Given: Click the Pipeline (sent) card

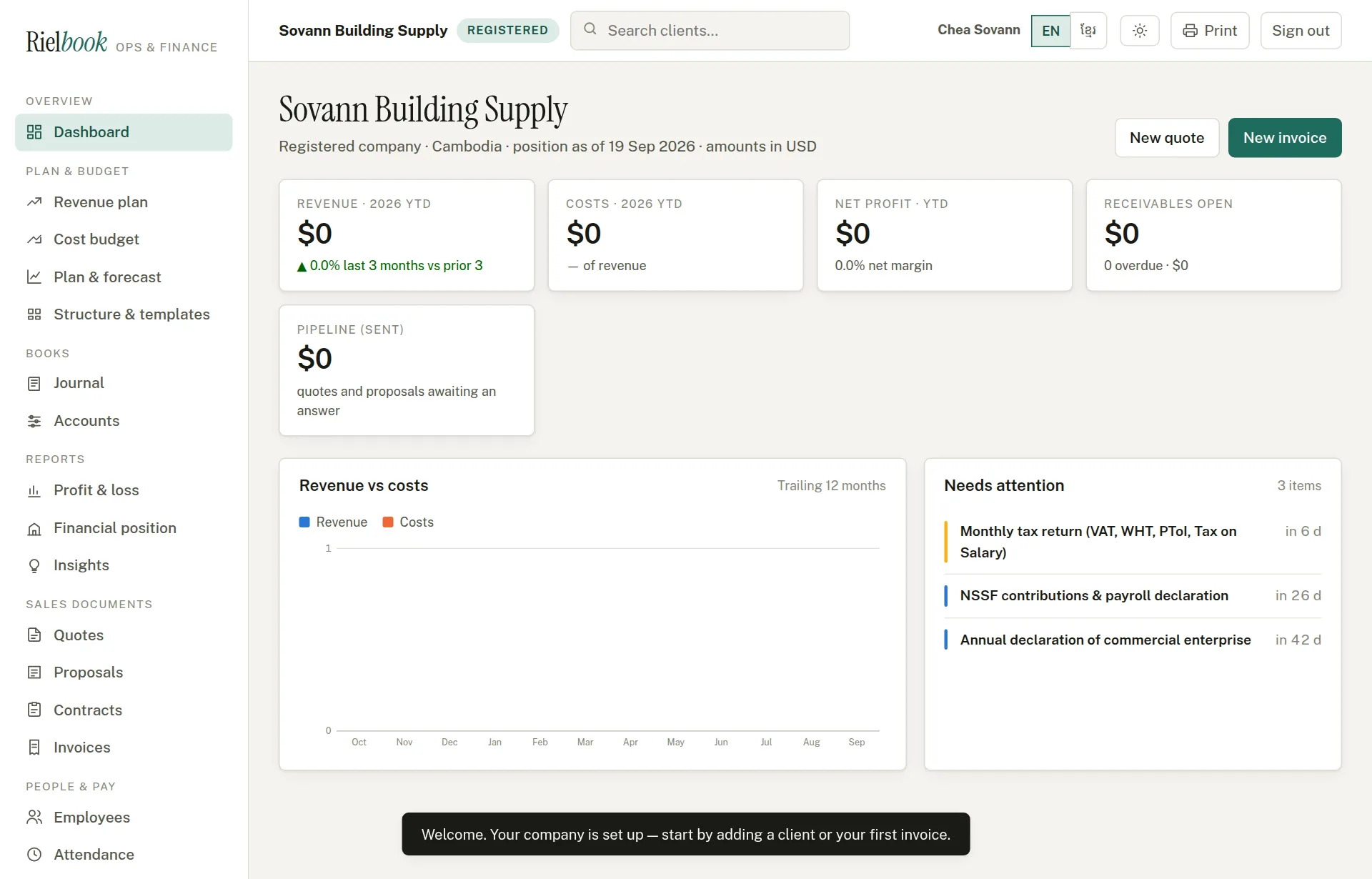Looking at the screenshot, I should click(x=407, y=370).
